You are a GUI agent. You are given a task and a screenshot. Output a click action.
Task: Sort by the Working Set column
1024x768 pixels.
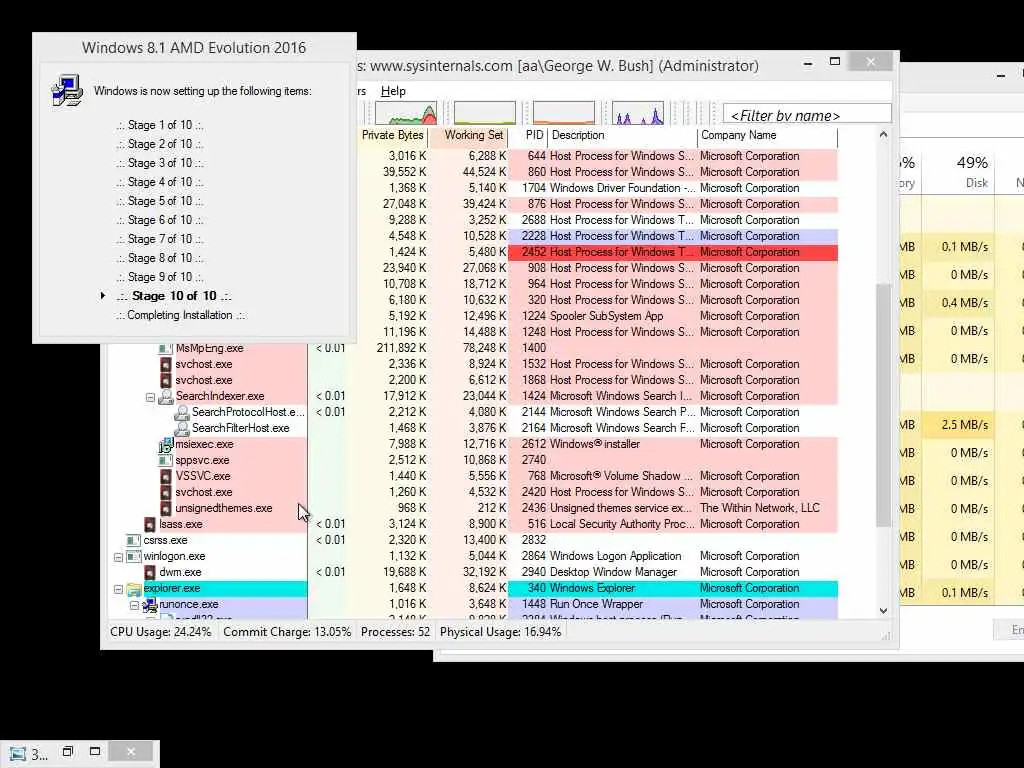click(473, 135)
